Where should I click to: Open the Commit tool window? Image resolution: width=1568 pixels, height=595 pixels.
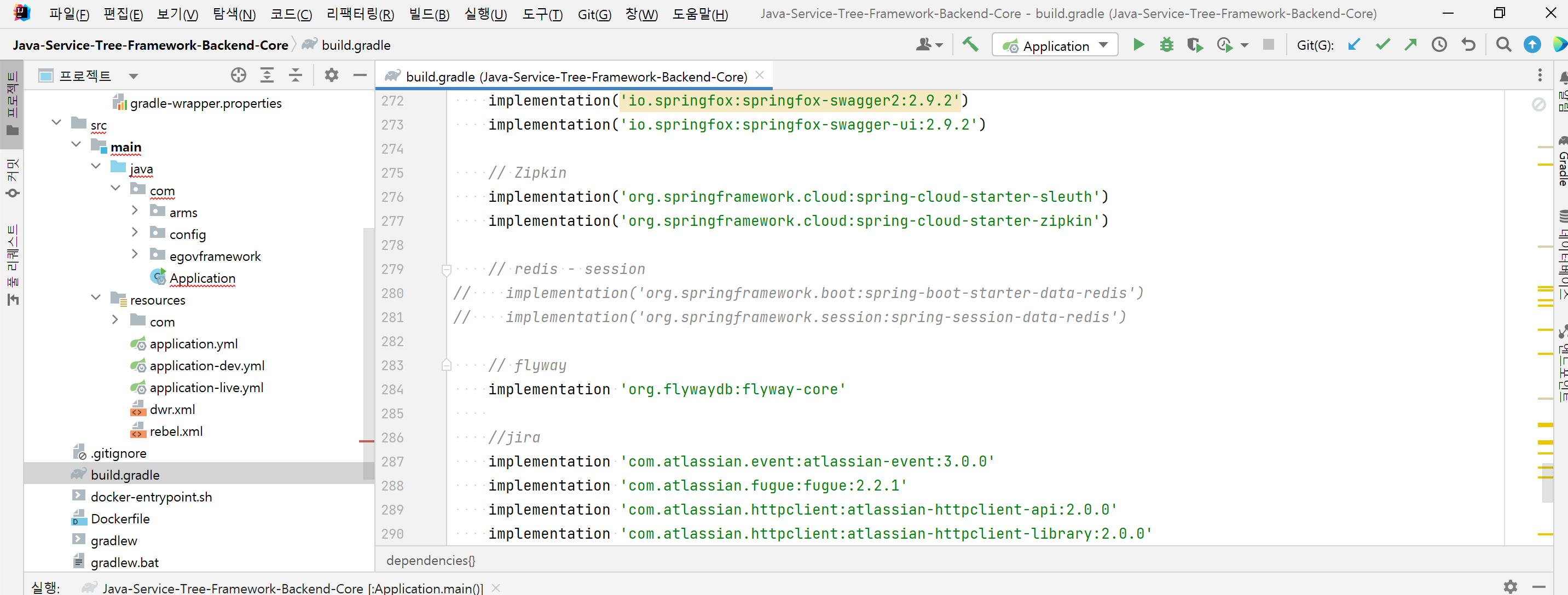[12, 178]
